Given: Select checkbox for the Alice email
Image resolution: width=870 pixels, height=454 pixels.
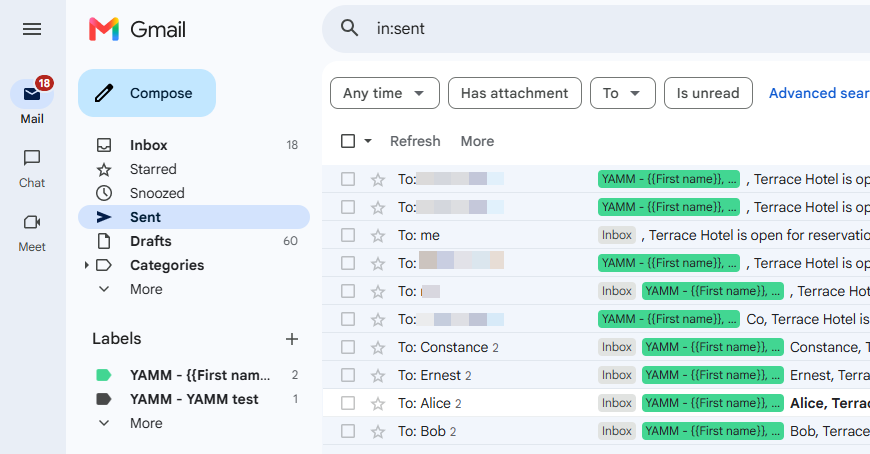Looking at the screenshot, I should pyautogui.click(x=348, y=403).
